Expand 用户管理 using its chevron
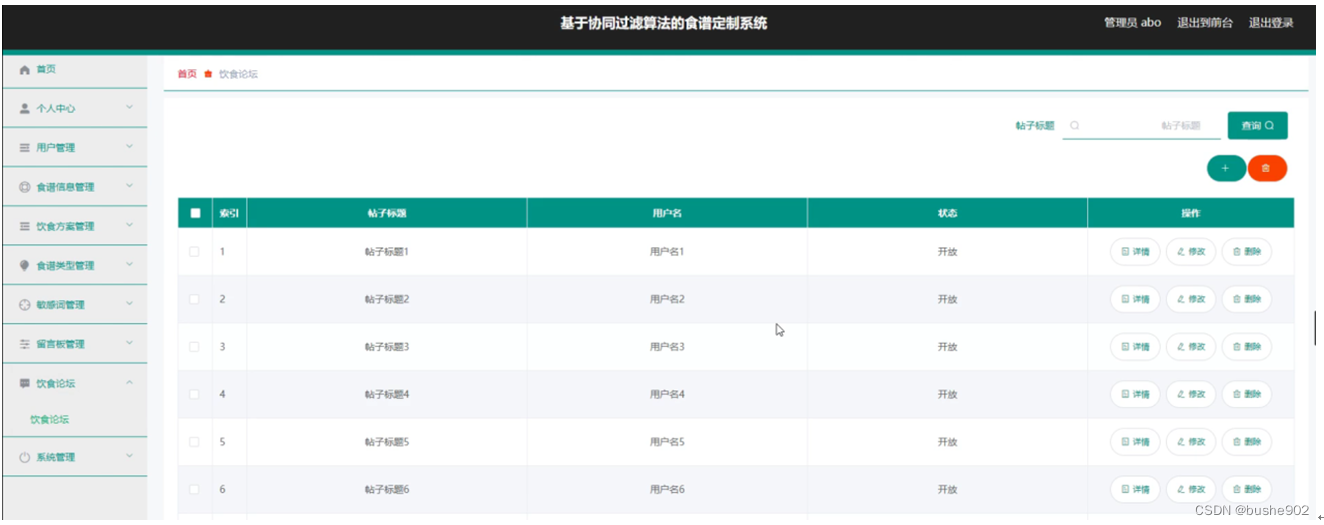 tap(129, 146)
